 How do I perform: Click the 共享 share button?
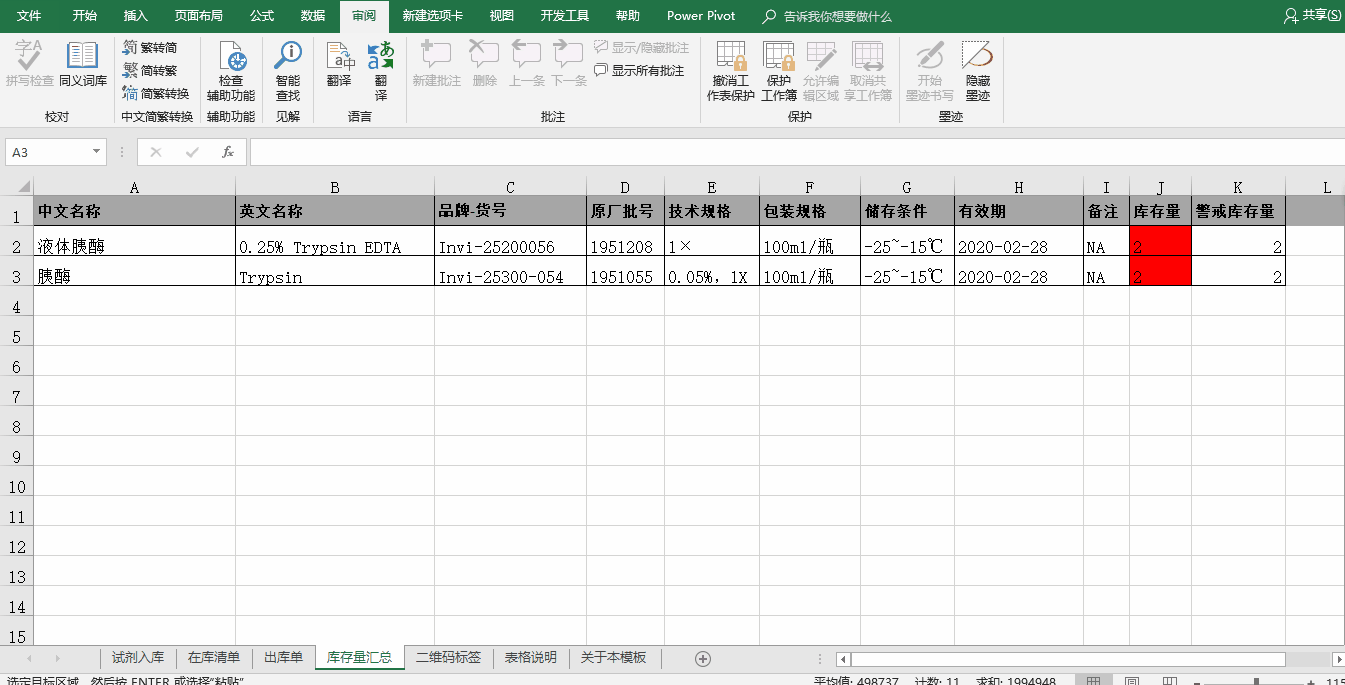coord(1312,16)
